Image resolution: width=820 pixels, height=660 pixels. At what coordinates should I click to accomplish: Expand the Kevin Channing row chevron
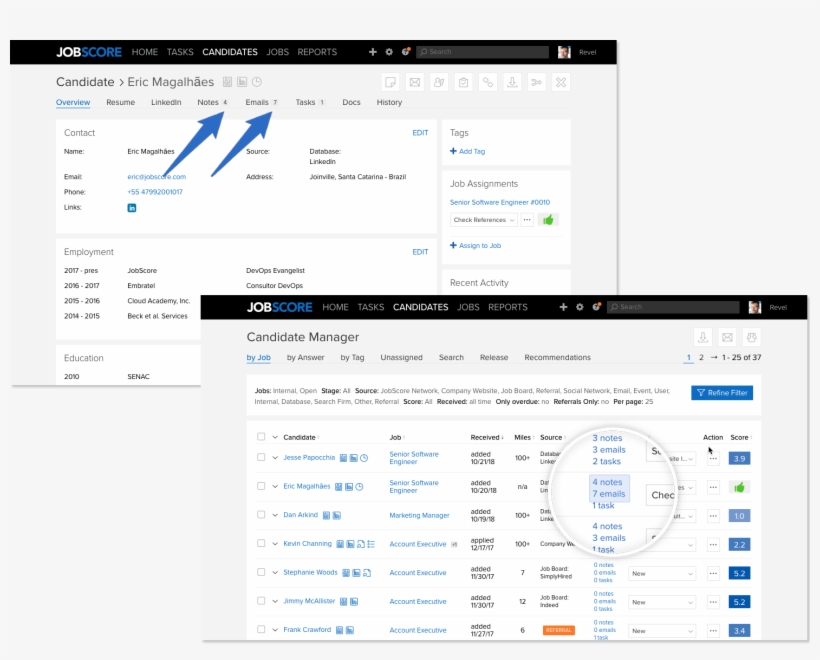(x=275, y=544)
